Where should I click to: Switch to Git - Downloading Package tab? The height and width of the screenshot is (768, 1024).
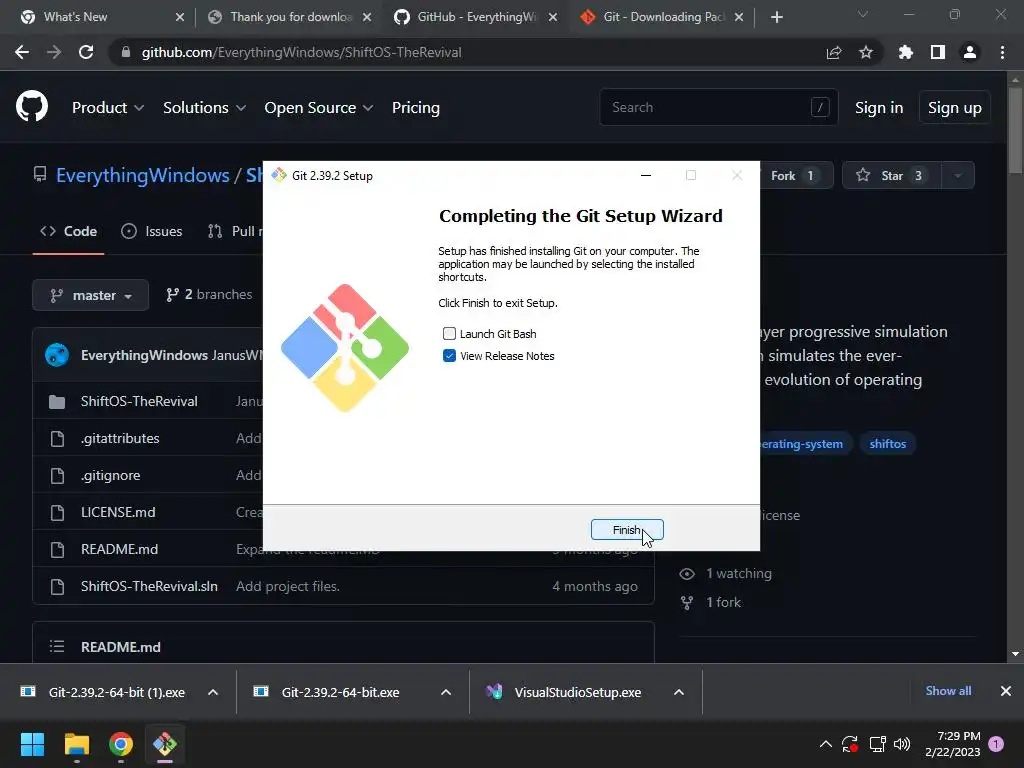click(663, 17)
